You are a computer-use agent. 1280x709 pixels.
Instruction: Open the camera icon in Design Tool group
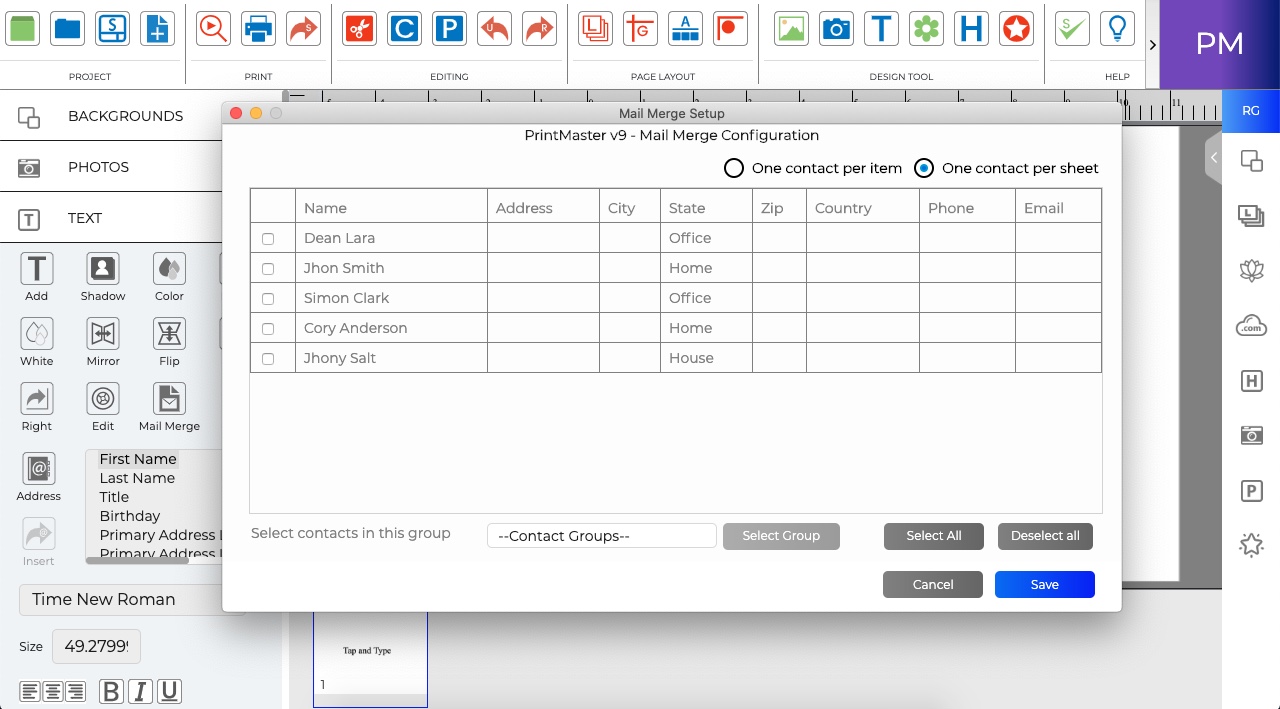(x=836, y=29)
